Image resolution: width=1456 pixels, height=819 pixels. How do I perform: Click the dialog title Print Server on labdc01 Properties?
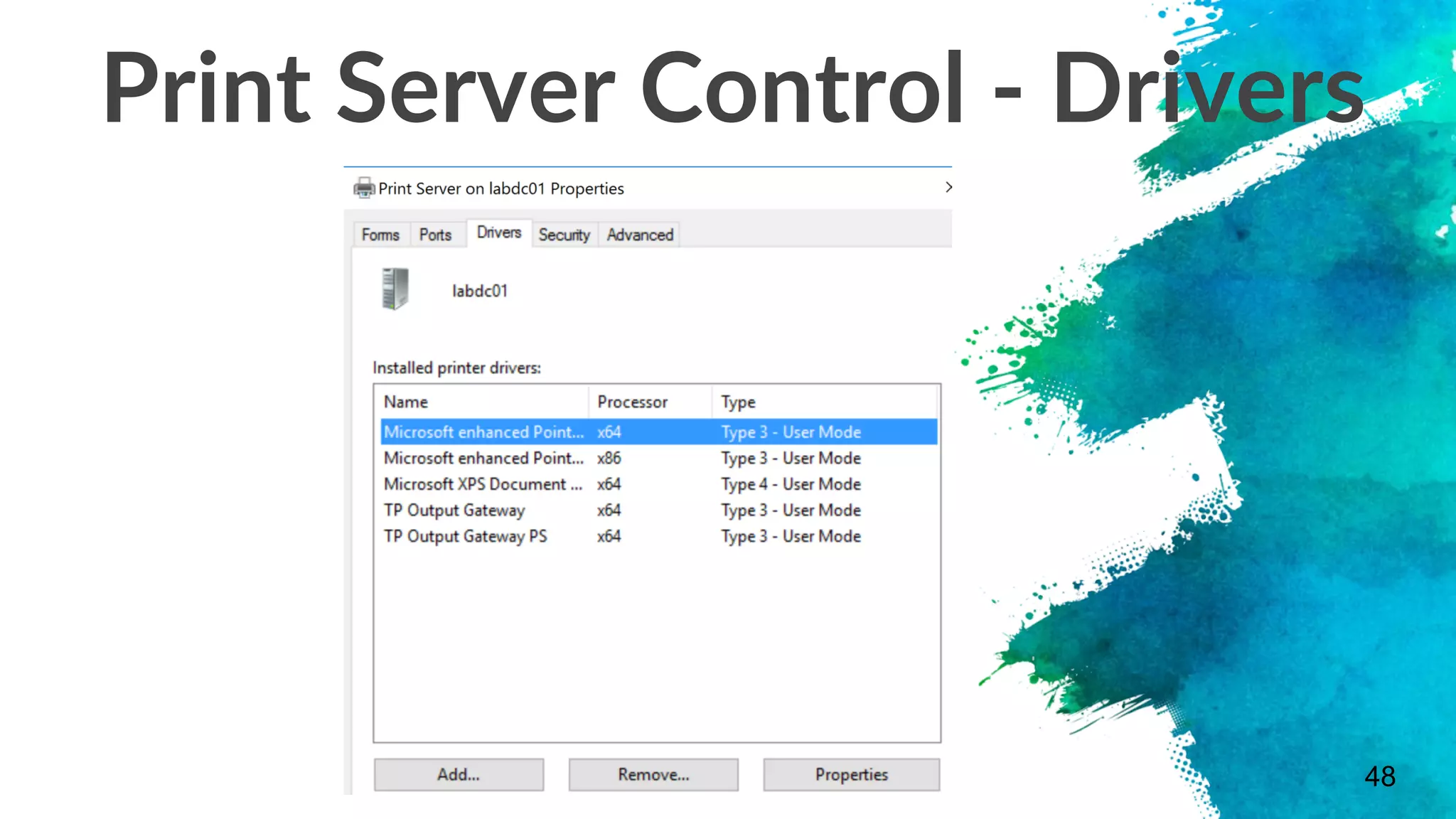(501, 188)
